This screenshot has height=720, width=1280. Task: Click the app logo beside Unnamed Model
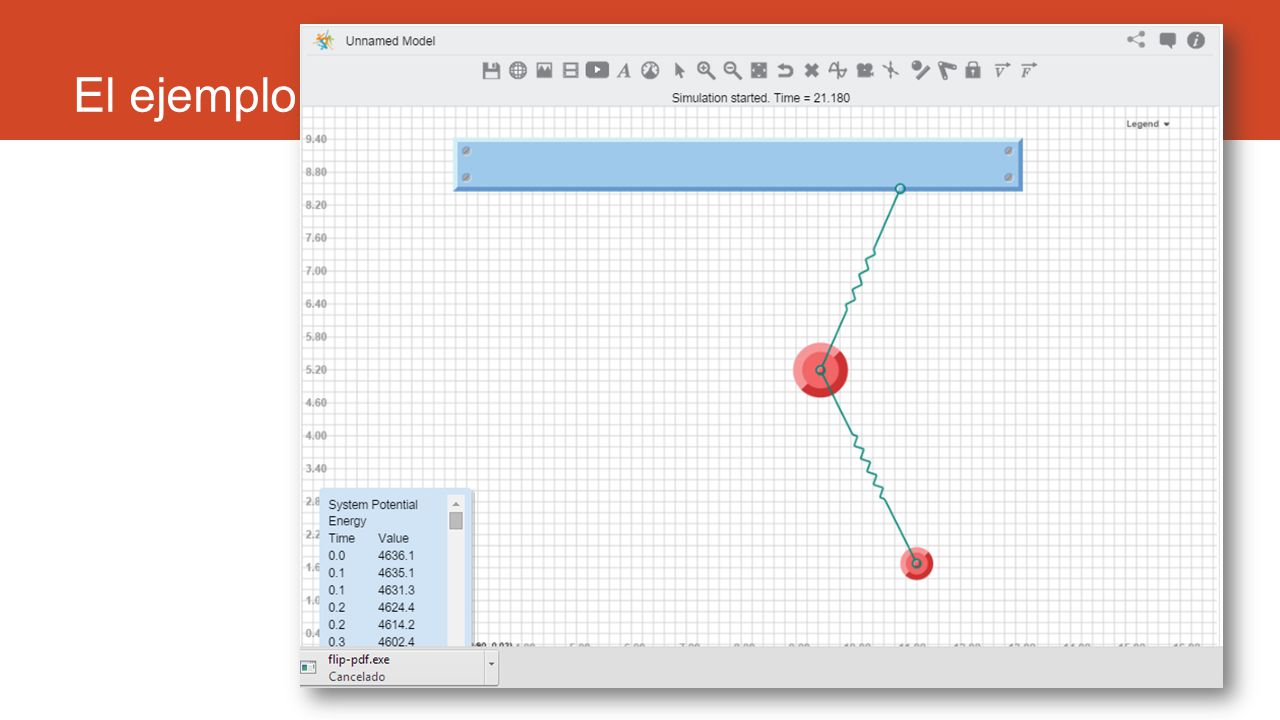[324, 40]
